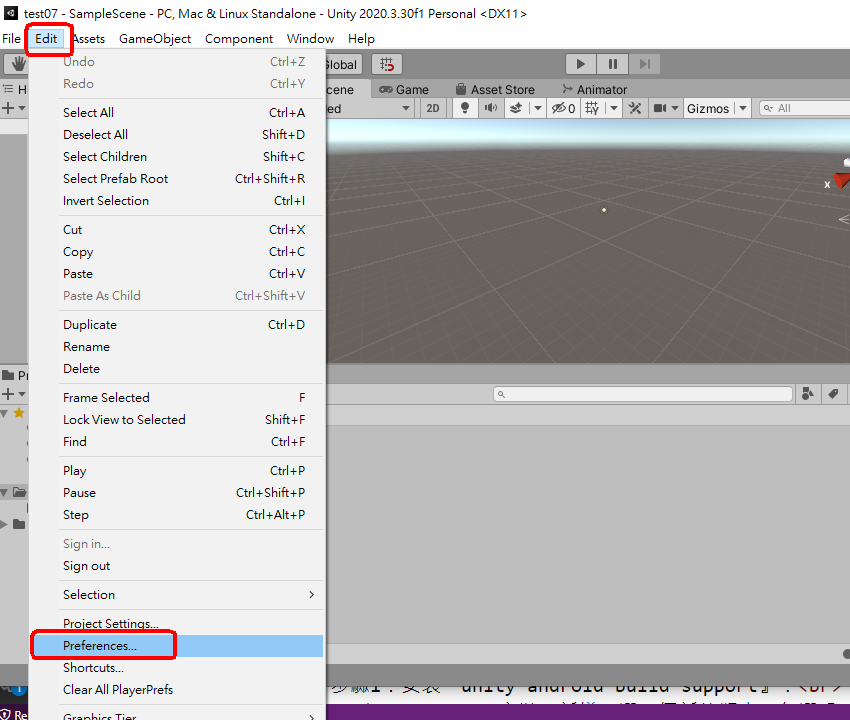This screenshot has width=850, height=720.
Task: Select the Hand tool in the toolbar
Action: (18, 64)
